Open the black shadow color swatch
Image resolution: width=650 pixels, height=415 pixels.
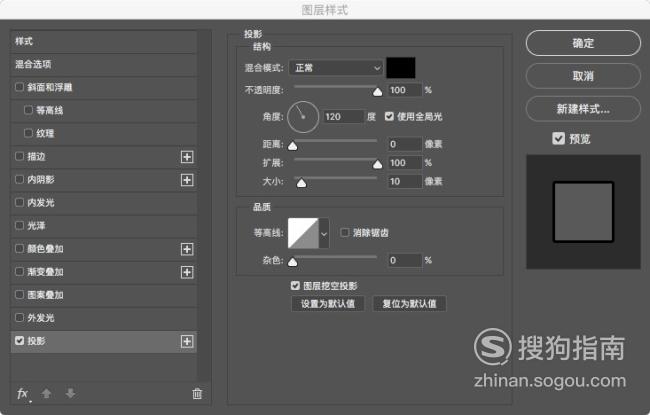(x=401, y=68)
